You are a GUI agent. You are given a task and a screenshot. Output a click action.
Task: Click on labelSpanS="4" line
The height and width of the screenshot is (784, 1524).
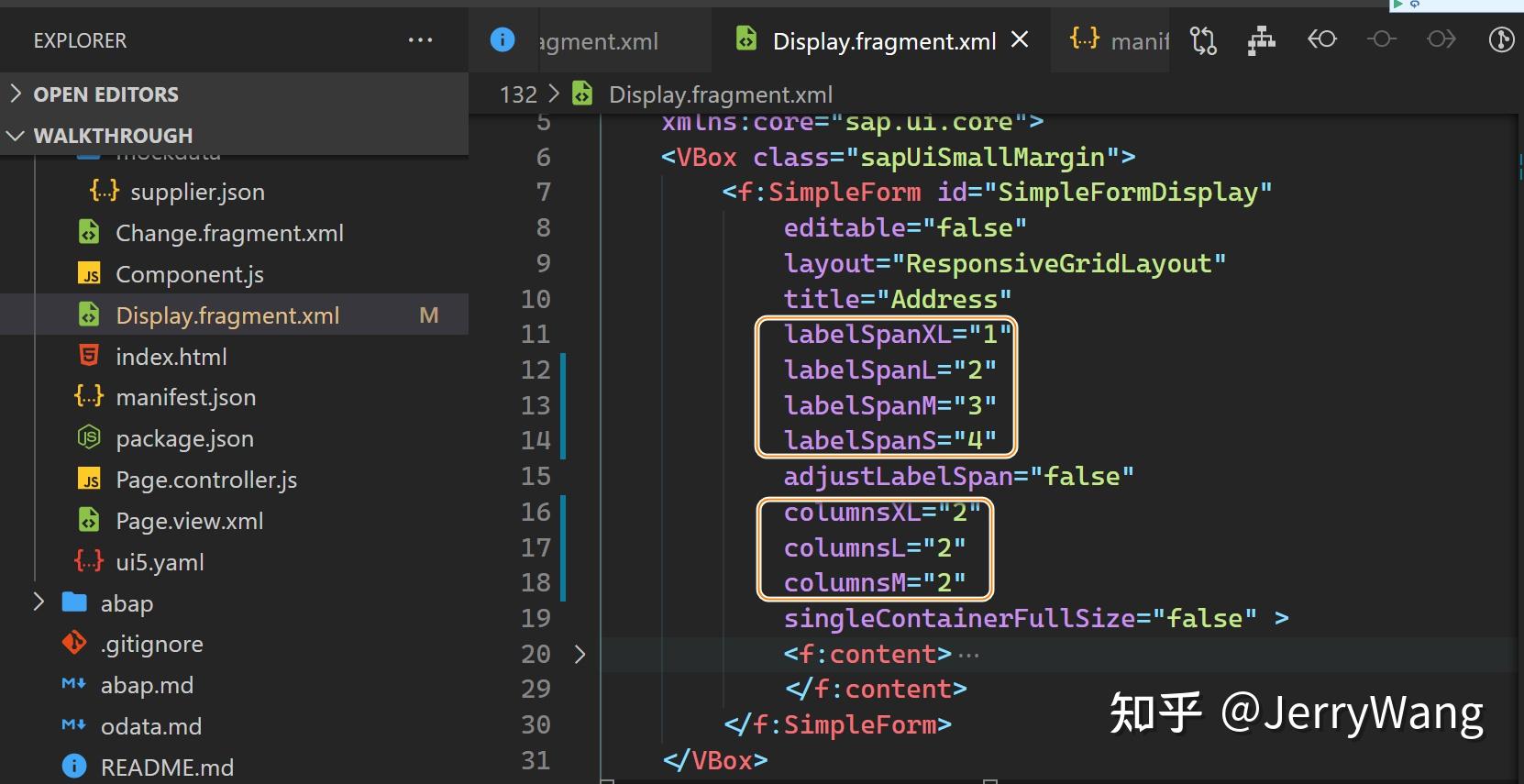pos(889,440)
